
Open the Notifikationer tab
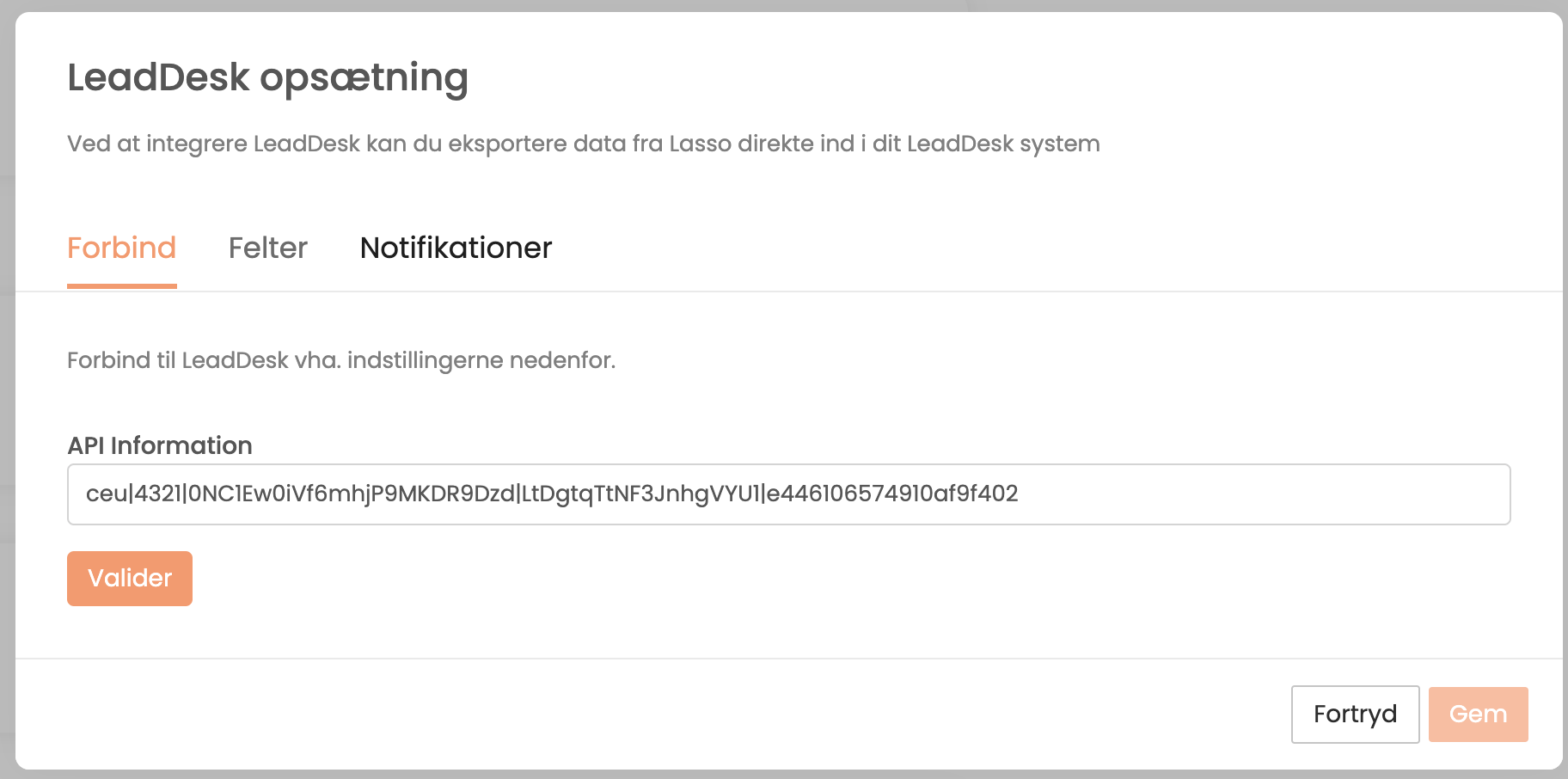456,248
